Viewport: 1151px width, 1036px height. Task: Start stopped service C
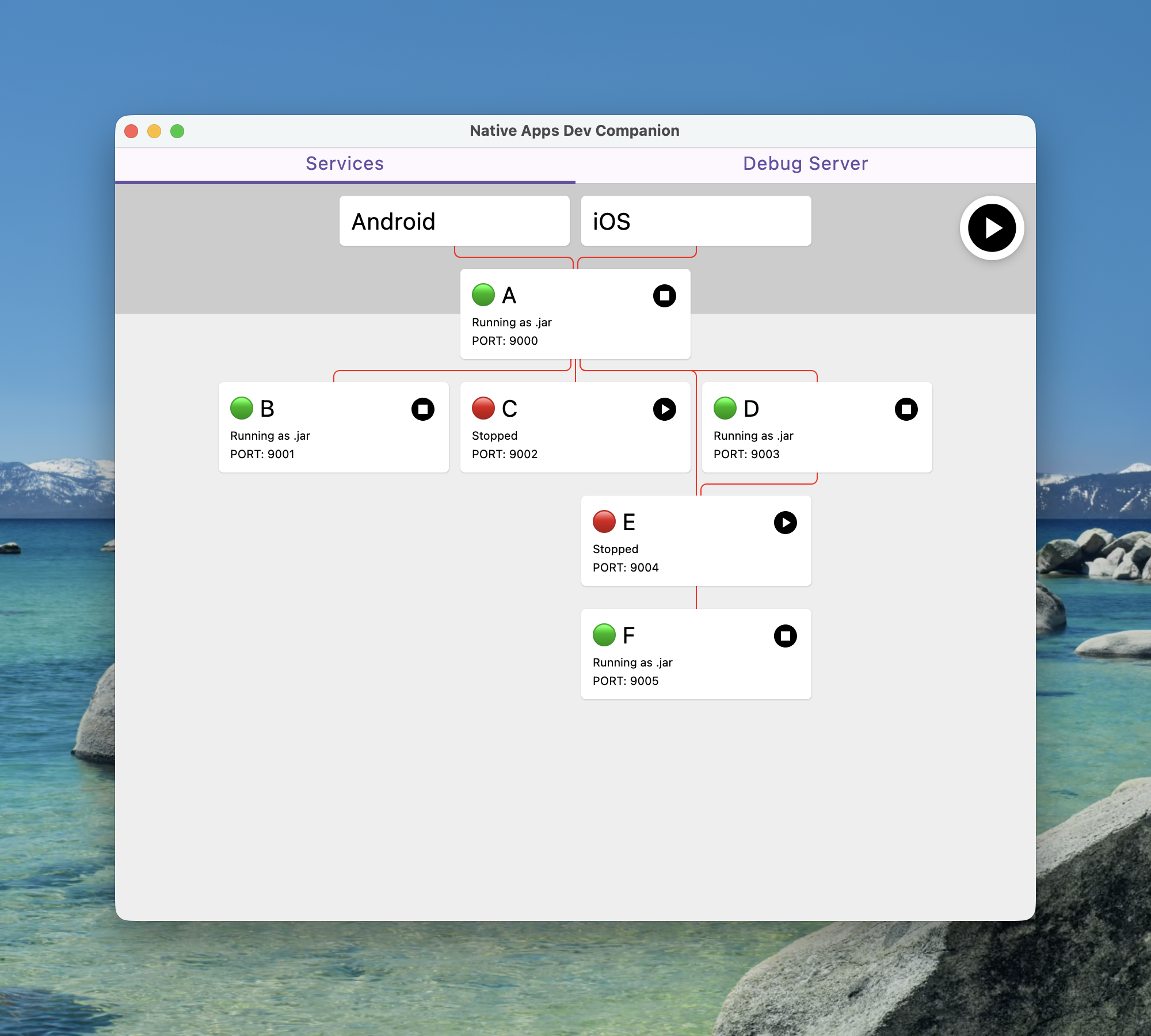664,409
